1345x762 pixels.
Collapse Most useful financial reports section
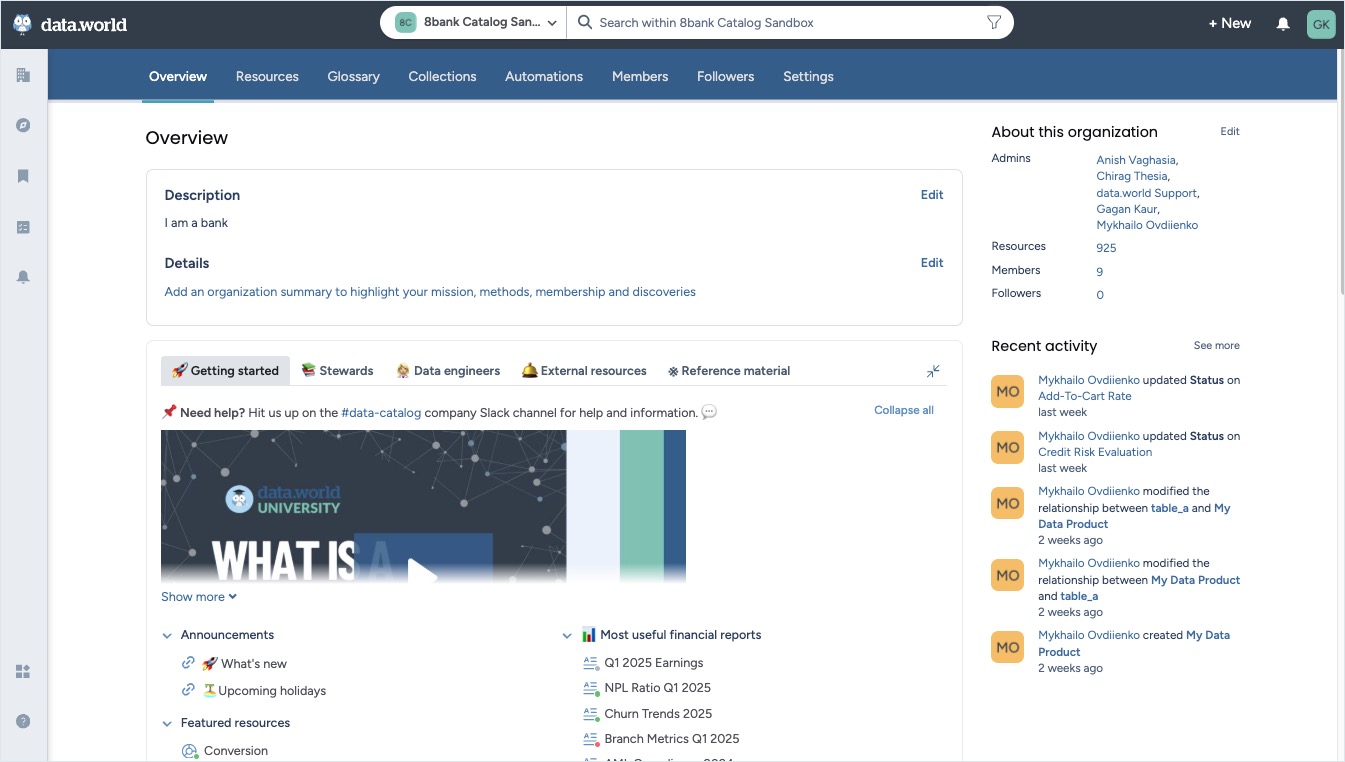(x=567, y=635)
